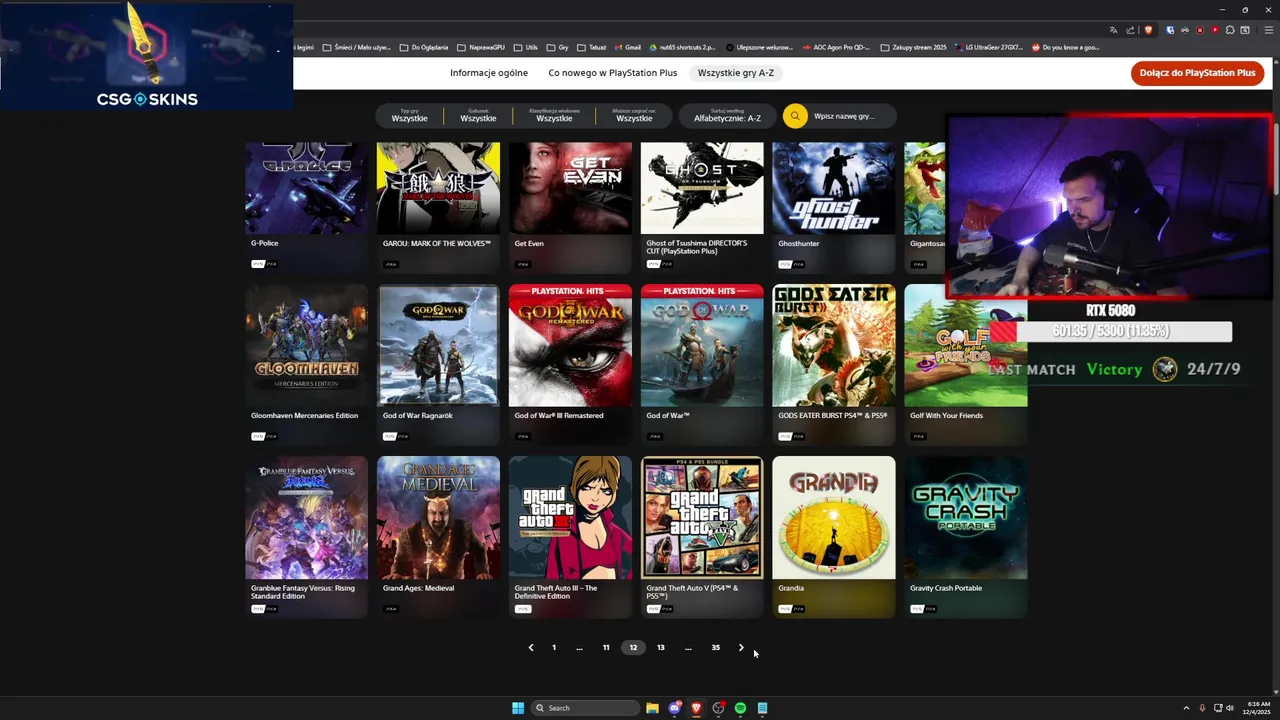Image resolution: width=1280 pixels, height=720 pixels.
Task: Open the Gmail bookmark
Action: point(627,47)
